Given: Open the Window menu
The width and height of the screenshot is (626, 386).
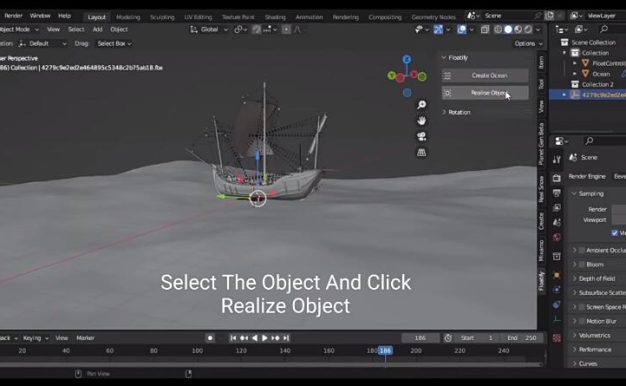Looking at the screenshot, I should click(40, 16).
